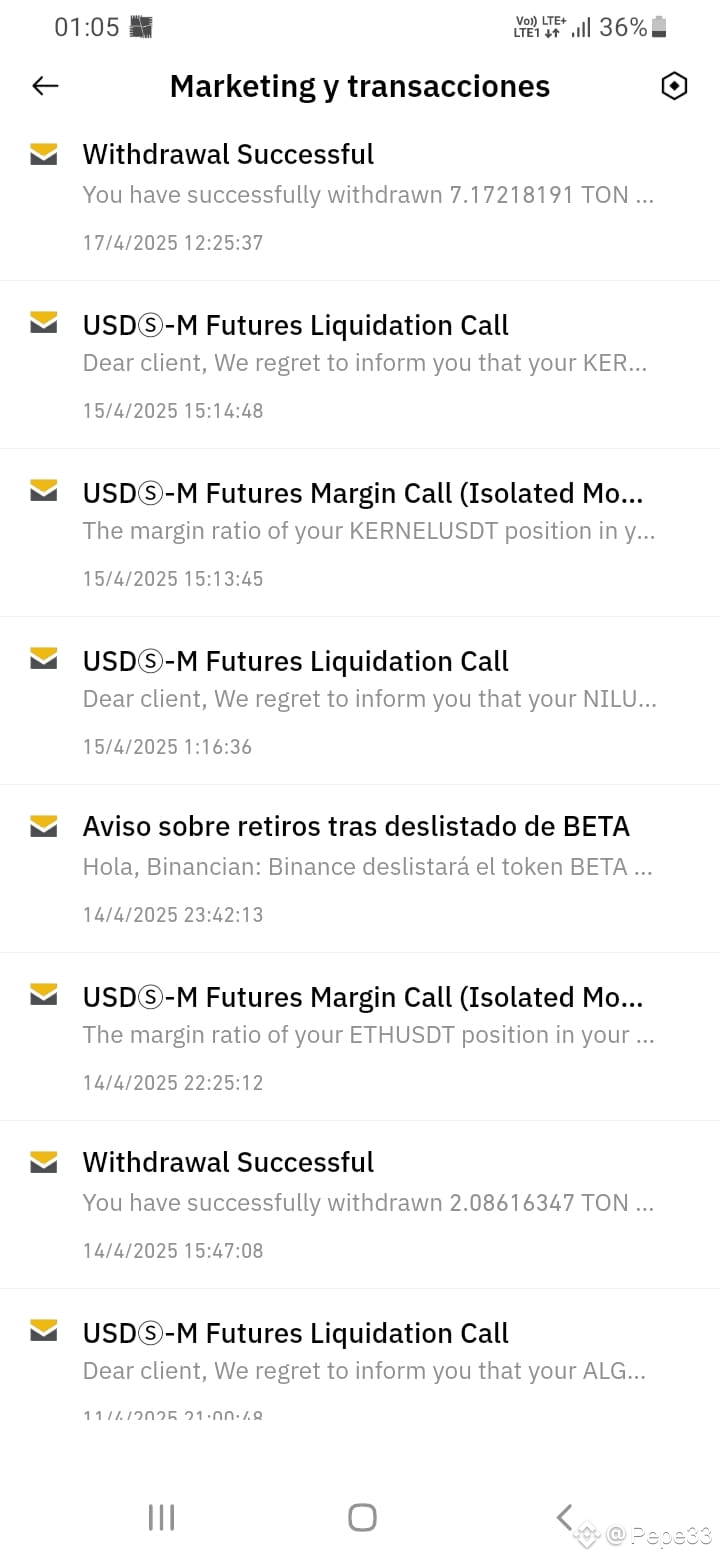Tap envelope icon beside ETHUSDT margin call
Screen dimensions: 720x1560
pos(43,994)
